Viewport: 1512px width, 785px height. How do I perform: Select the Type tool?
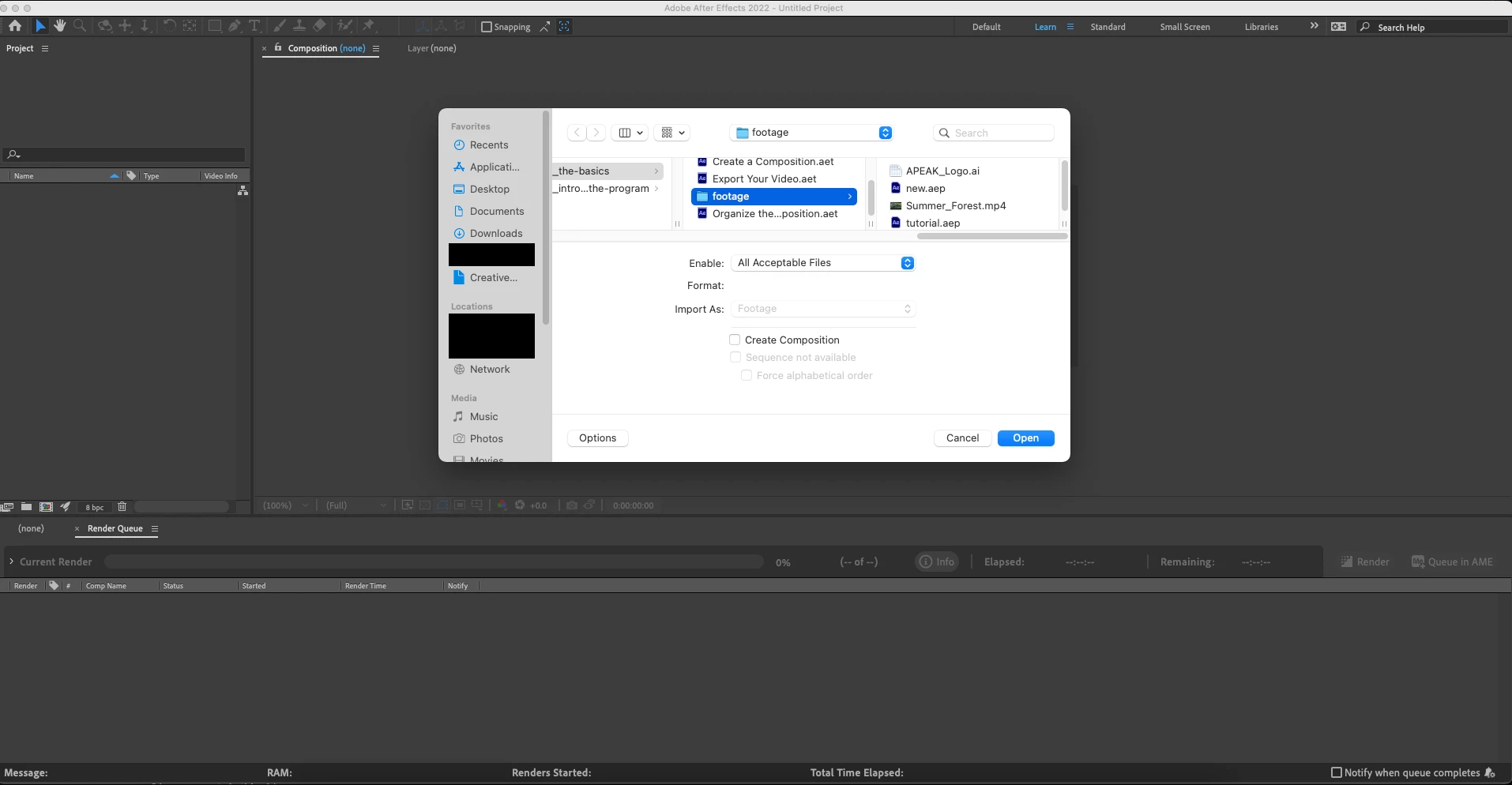254,26
